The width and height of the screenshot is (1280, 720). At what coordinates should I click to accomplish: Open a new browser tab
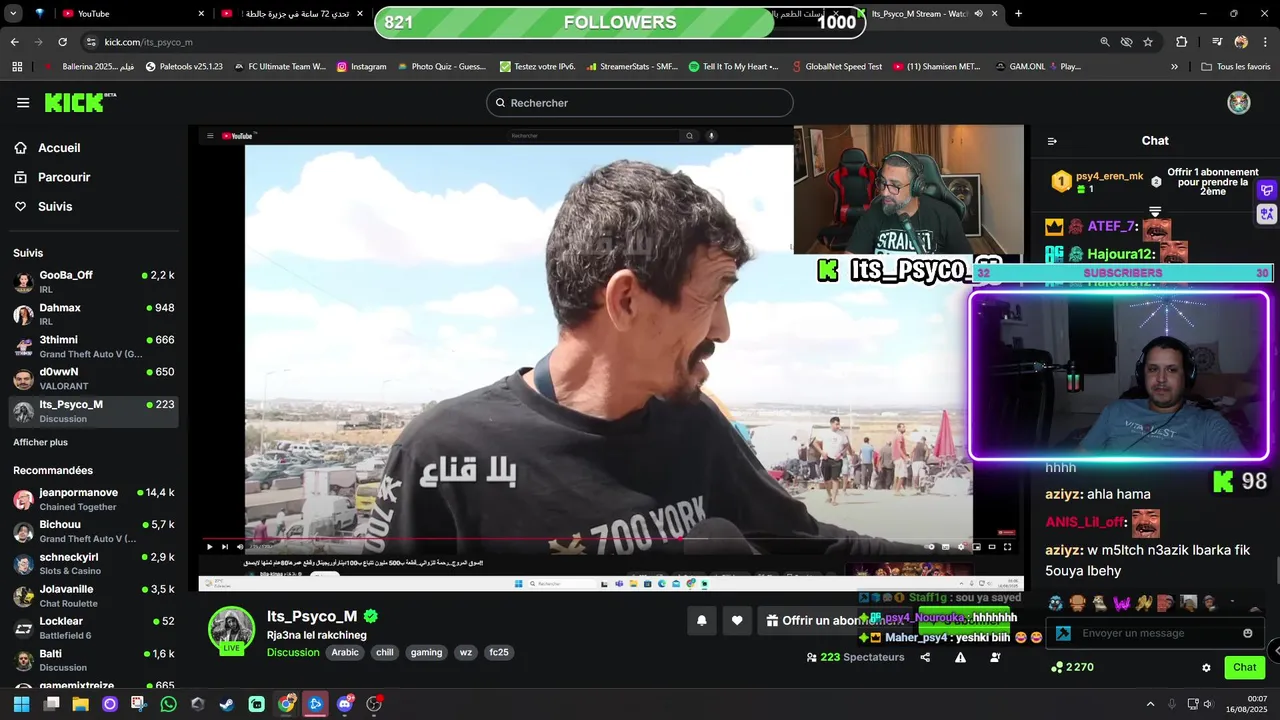(1018, 13)
